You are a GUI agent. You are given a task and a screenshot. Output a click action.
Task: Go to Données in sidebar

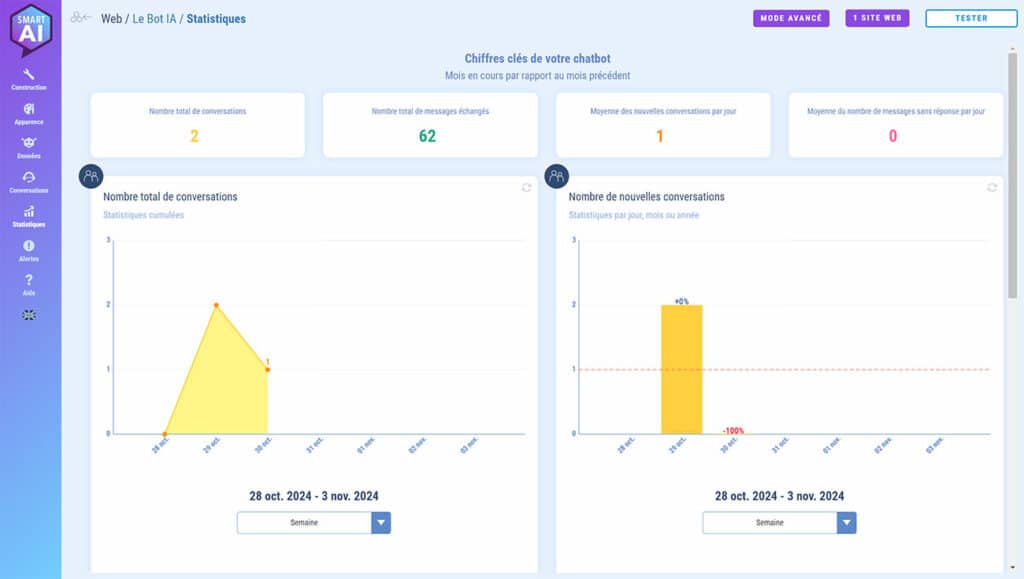(x=29, y=145)
